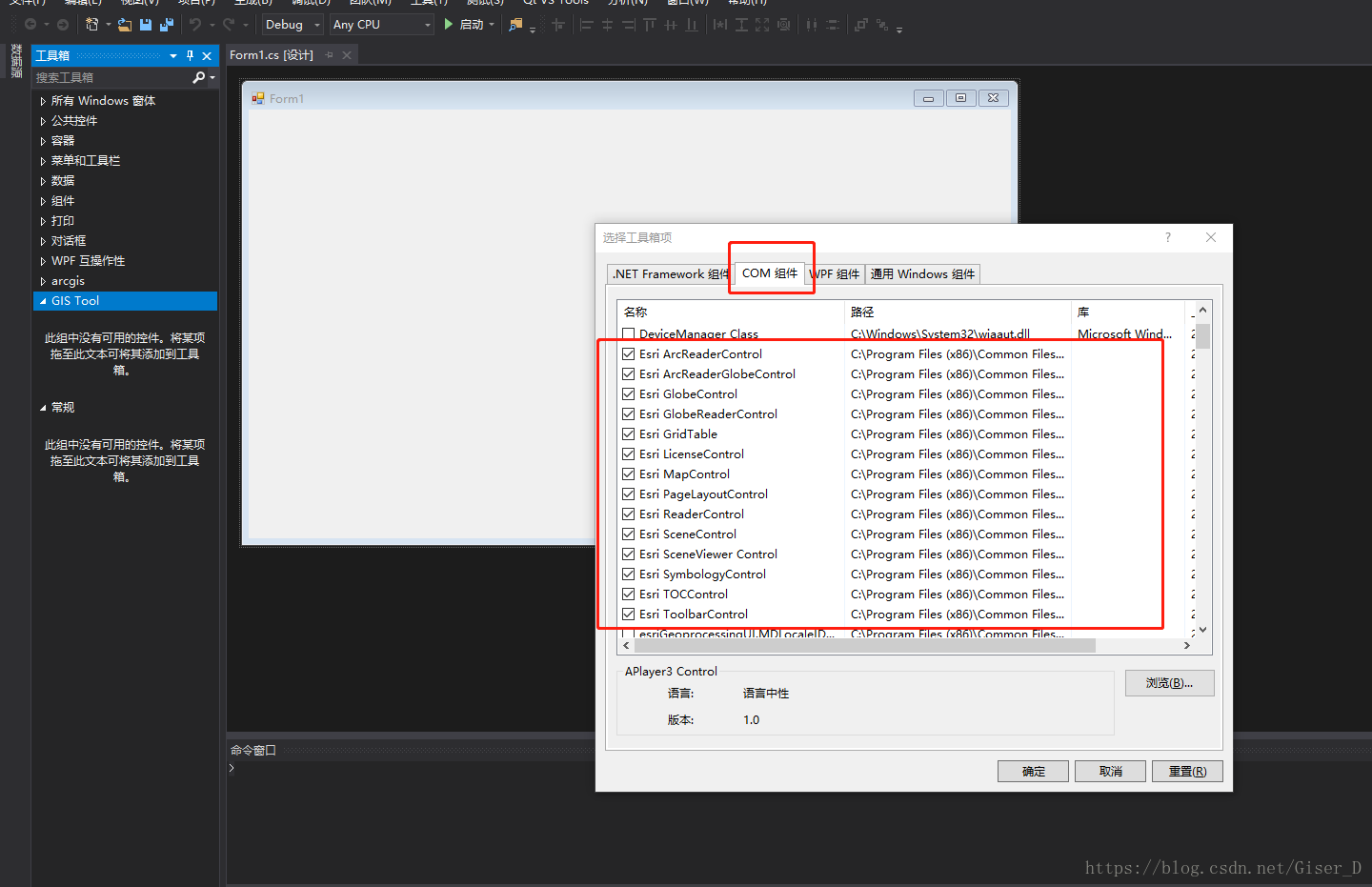
Task: Click the navigate backward toolbar icon
Action: [x=30, y=25]
